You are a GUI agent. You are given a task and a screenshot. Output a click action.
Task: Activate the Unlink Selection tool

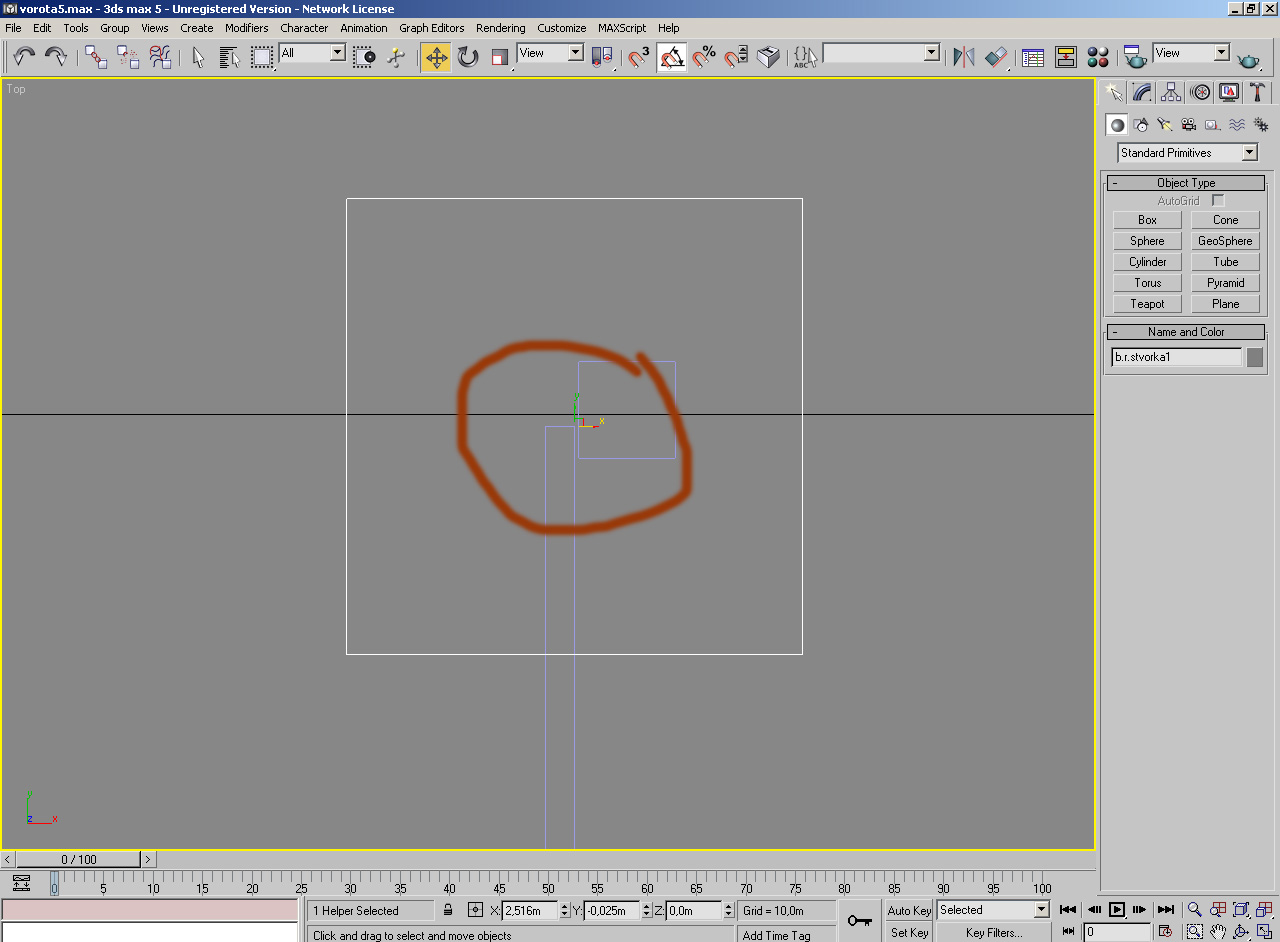tap(128, 57)
